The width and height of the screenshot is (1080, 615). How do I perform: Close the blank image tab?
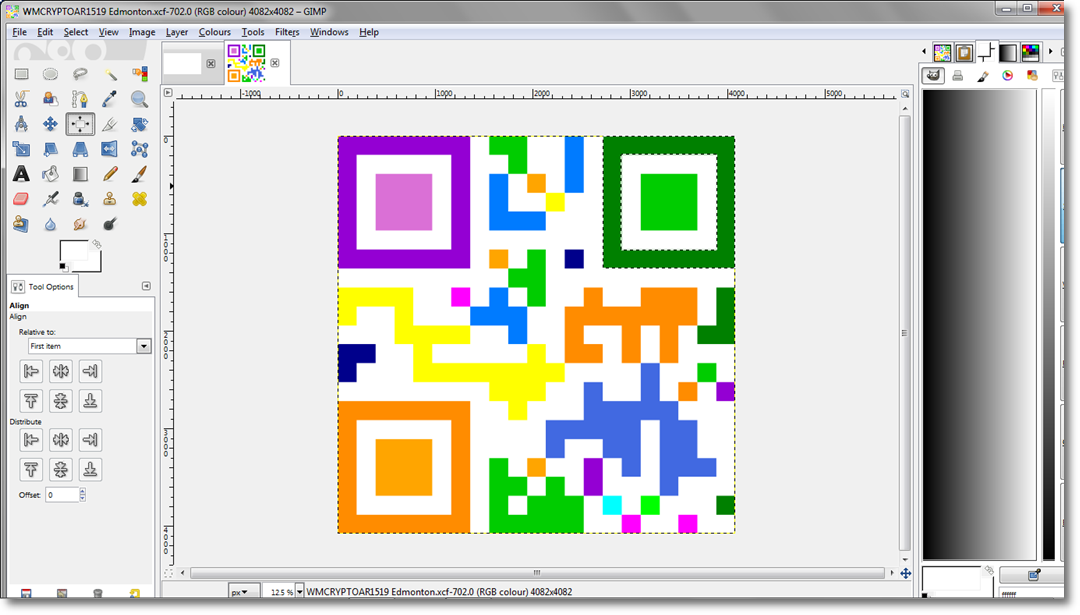[x=211, y=63]
